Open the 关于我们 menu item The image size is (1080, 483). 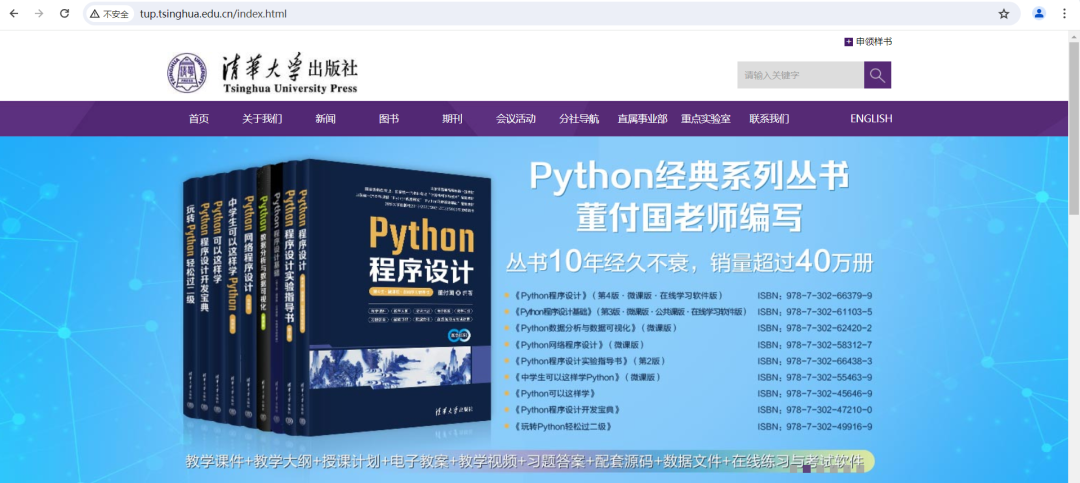click(x=262, y=119)
